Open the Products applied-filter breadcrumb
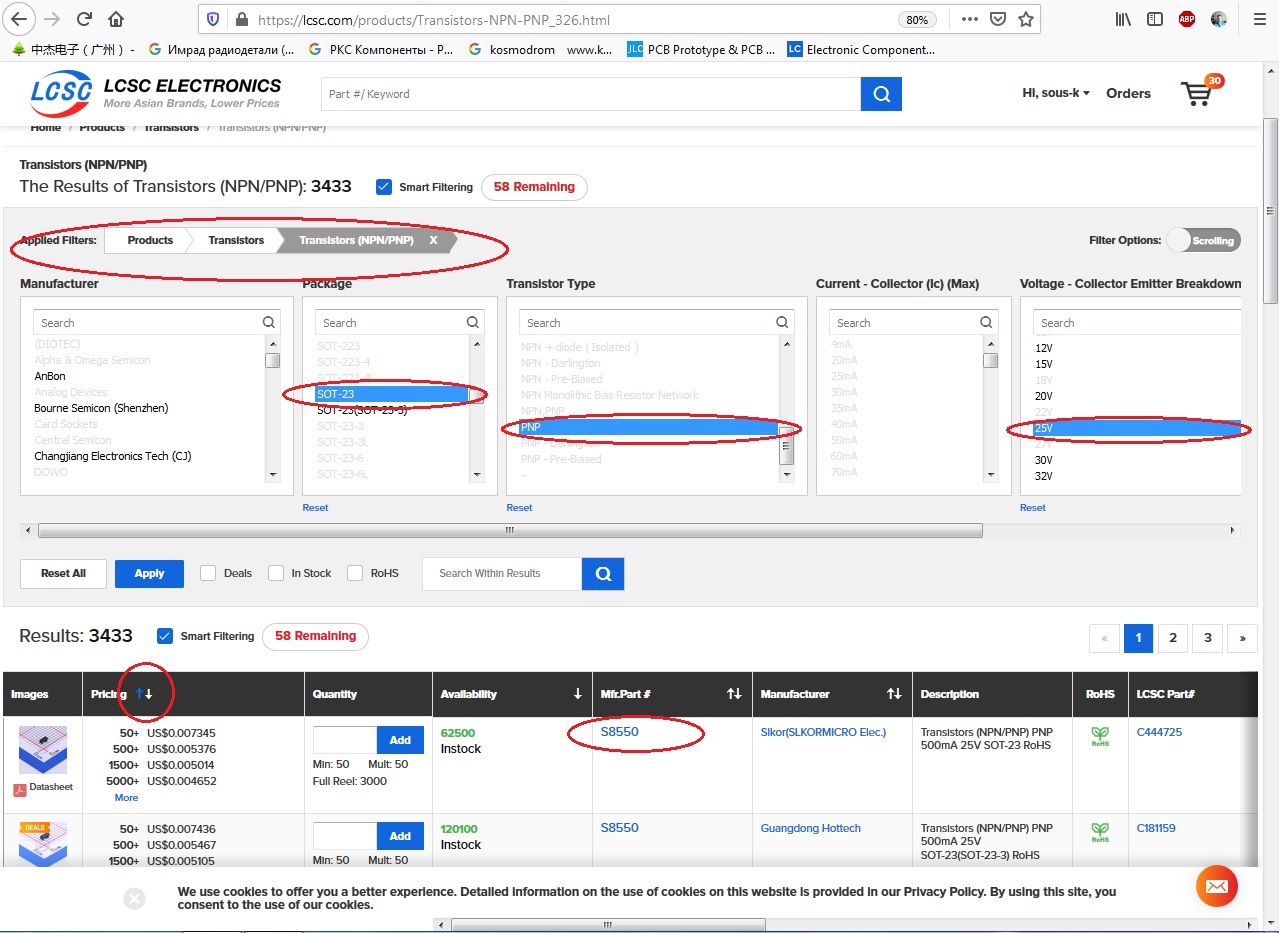 (x=150, y=240)
